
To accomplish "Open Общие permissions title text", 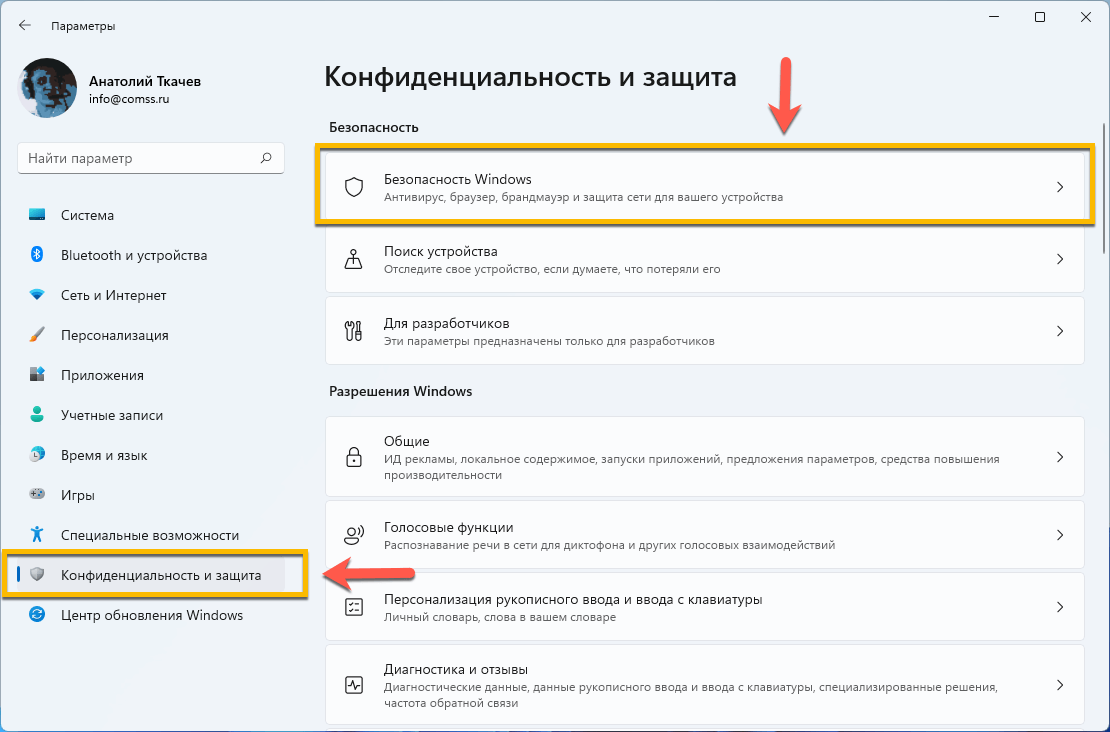I will click(x=406, y=441).
